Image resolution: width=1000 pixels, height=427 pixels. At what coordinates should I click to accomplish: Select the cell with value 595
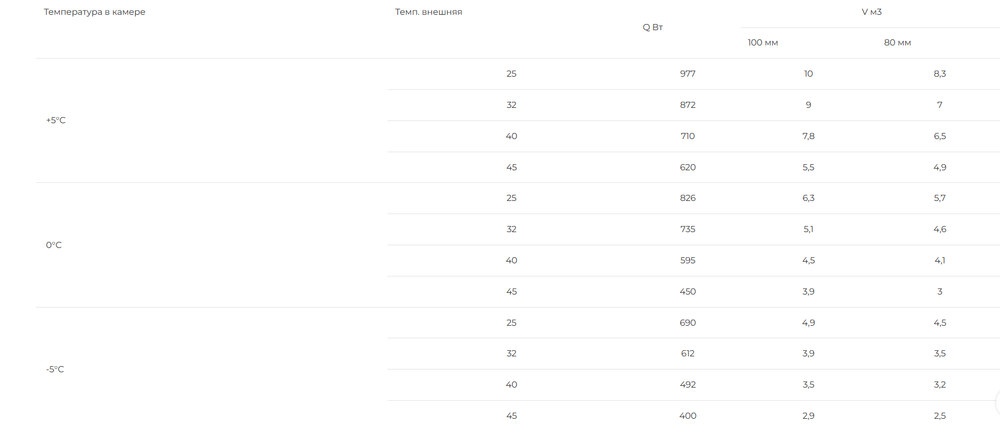[x=688, y=261]
